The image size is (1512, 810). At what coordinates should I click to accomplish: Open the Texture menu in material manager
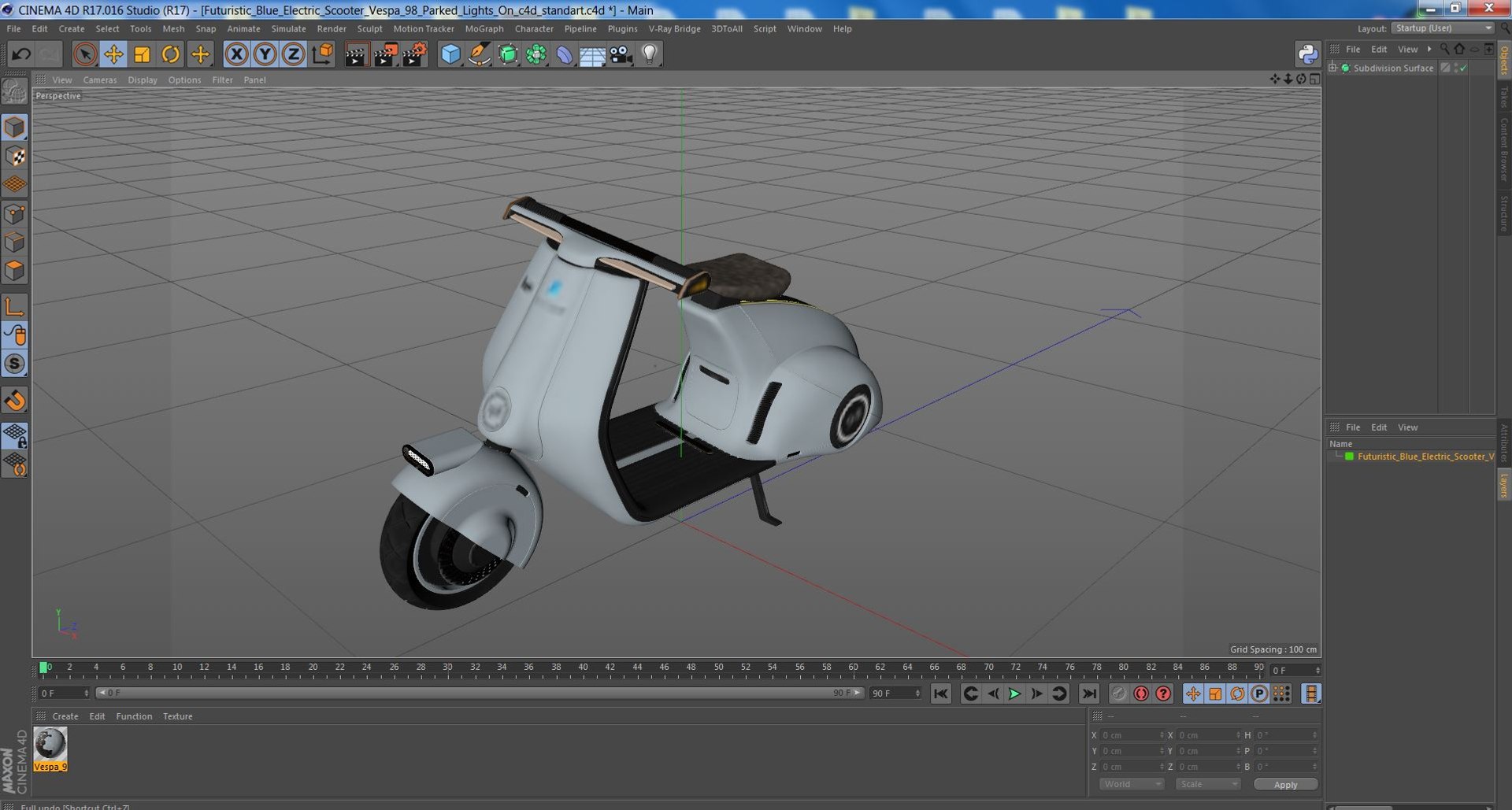click(x=177, y=716)
